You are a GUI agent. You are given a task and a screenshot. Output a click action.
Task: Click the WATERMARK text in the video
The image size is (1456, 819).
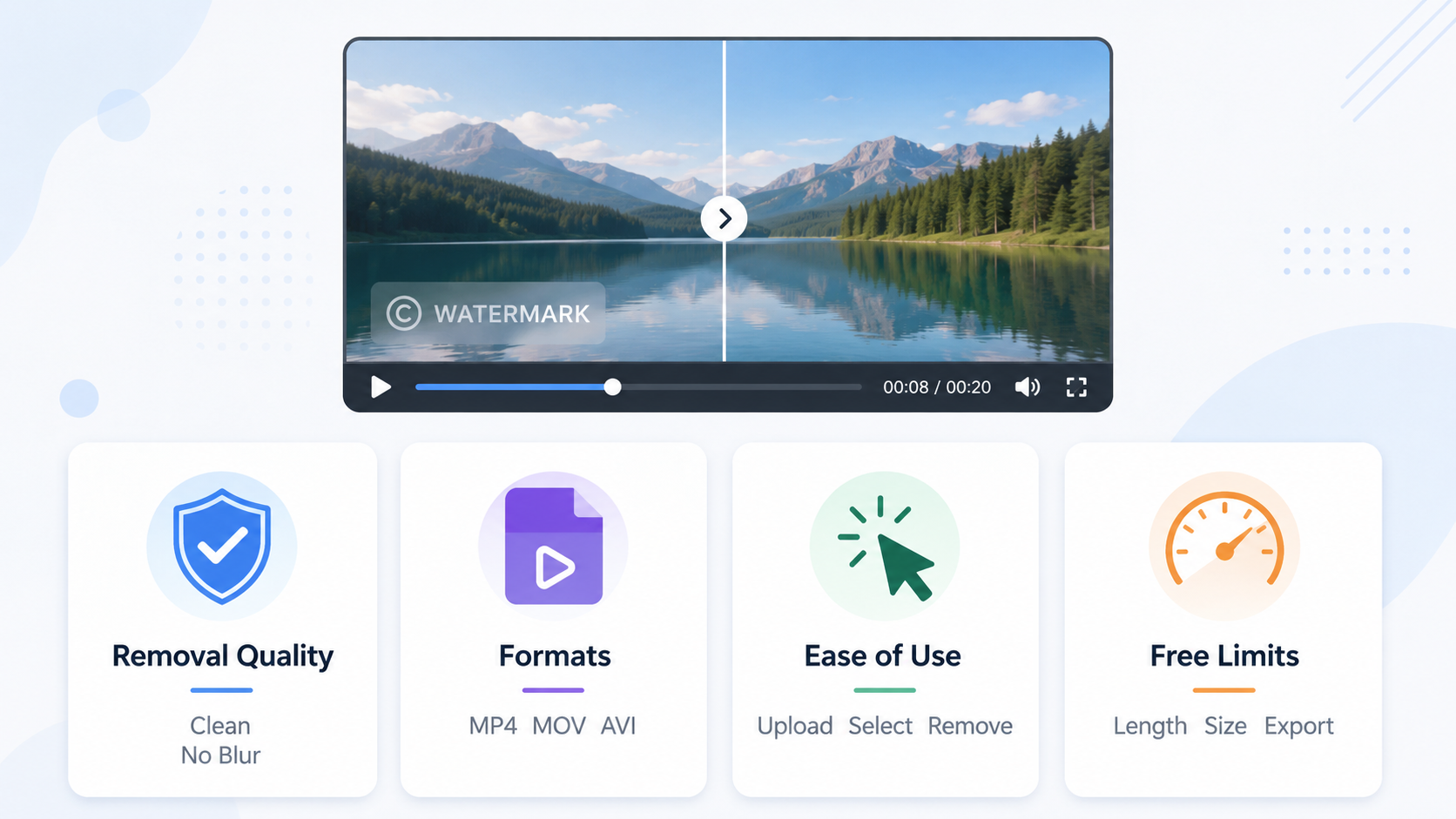[x=512, y=314]
